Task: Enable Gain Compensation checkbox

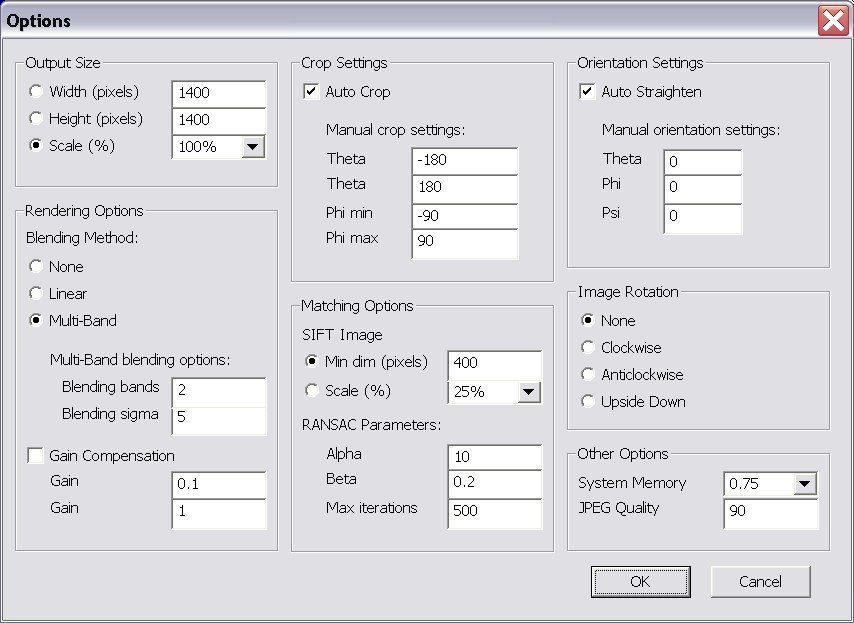Action: coord(35,456)
